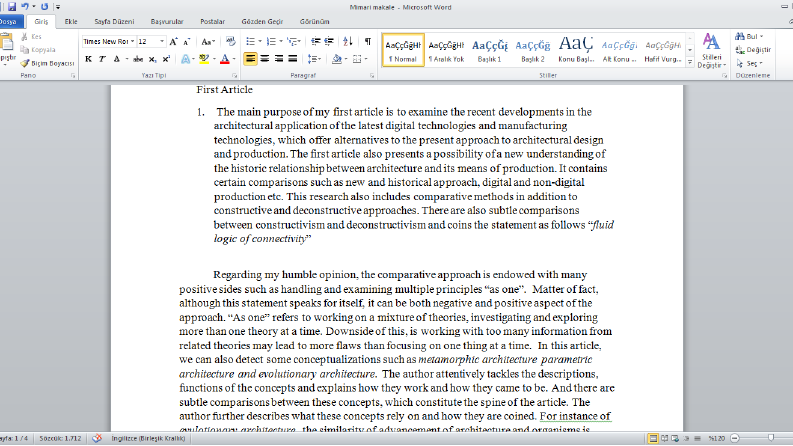The height and width of the screenshot is (446, 793).
Task: Activate Biçim Boyacısı format painter
Action: 47,63
